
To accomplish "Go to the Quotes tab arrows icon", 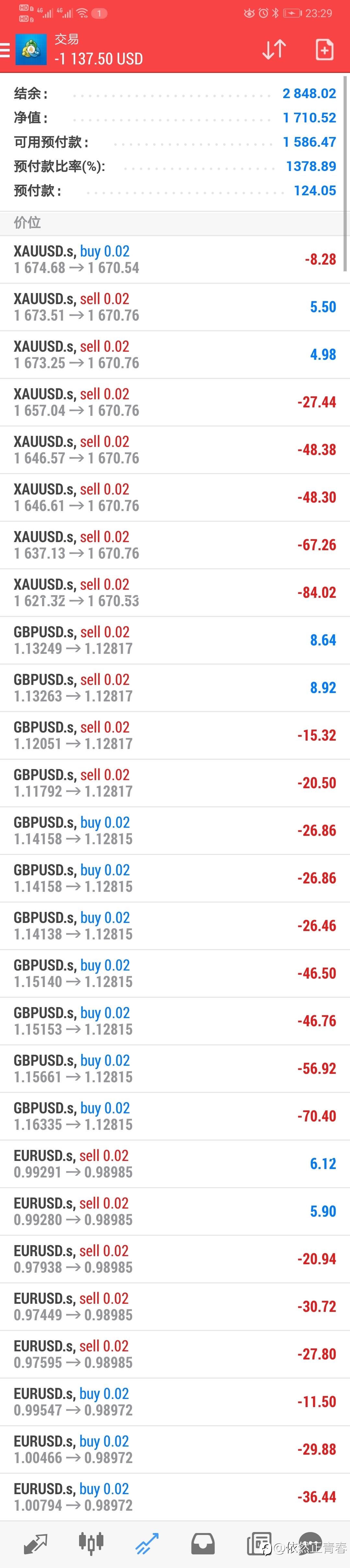I will [35, 1544].
